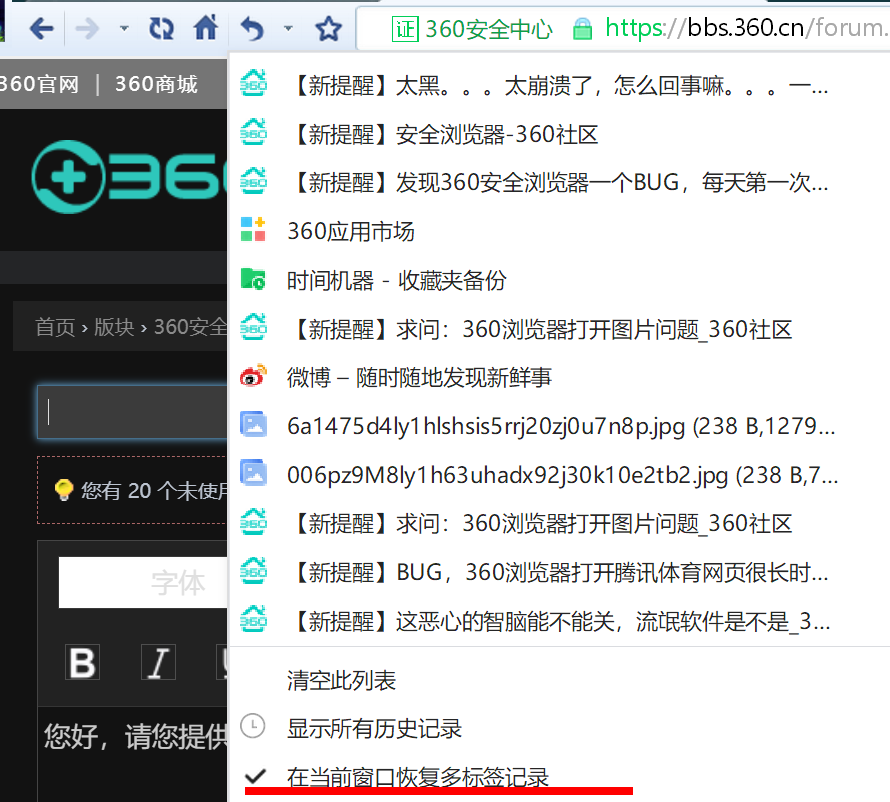Expand the dropdown next to the undo icon
890x802 pixels.
pyautogui.click(x=288, y=28)
